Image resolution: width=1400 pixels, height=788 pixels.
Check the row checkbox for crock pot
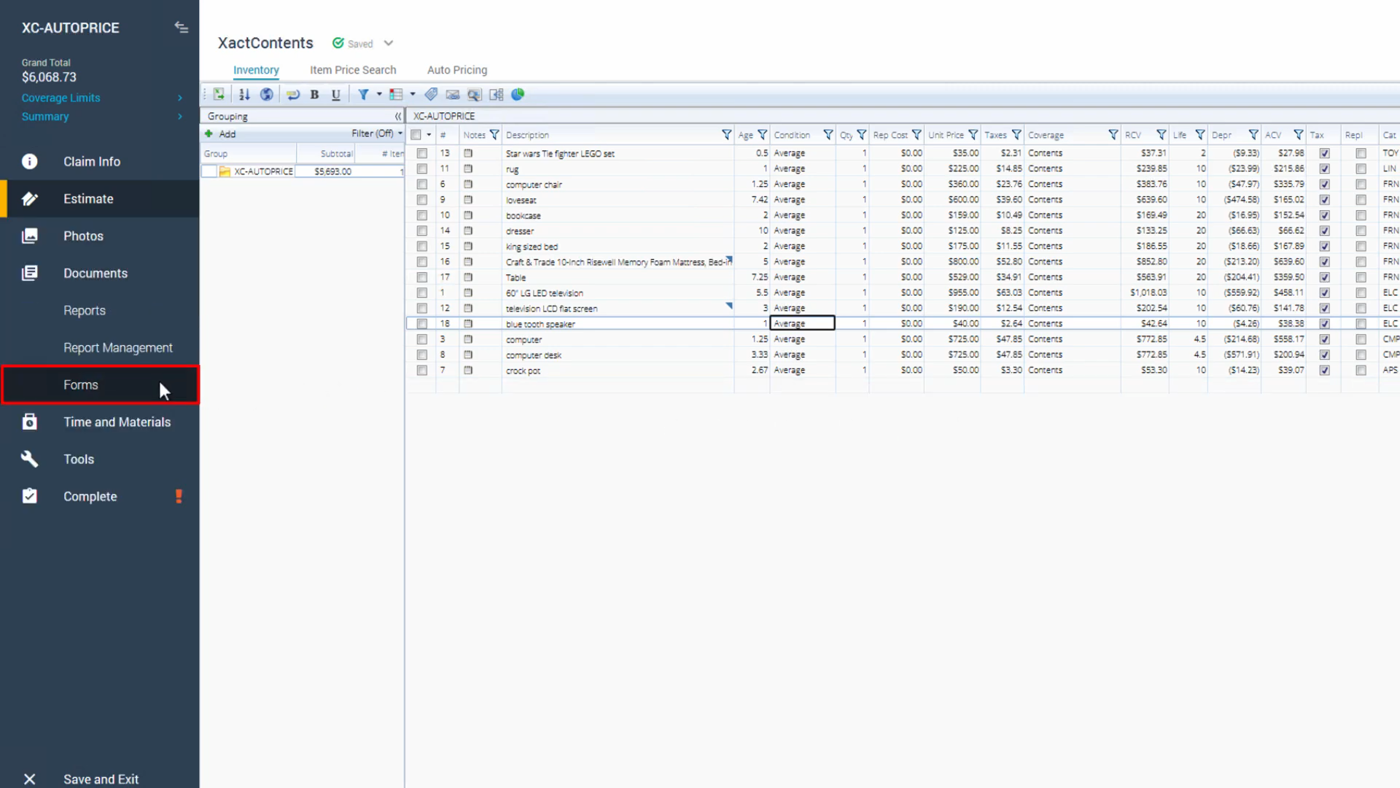point(422,370)
